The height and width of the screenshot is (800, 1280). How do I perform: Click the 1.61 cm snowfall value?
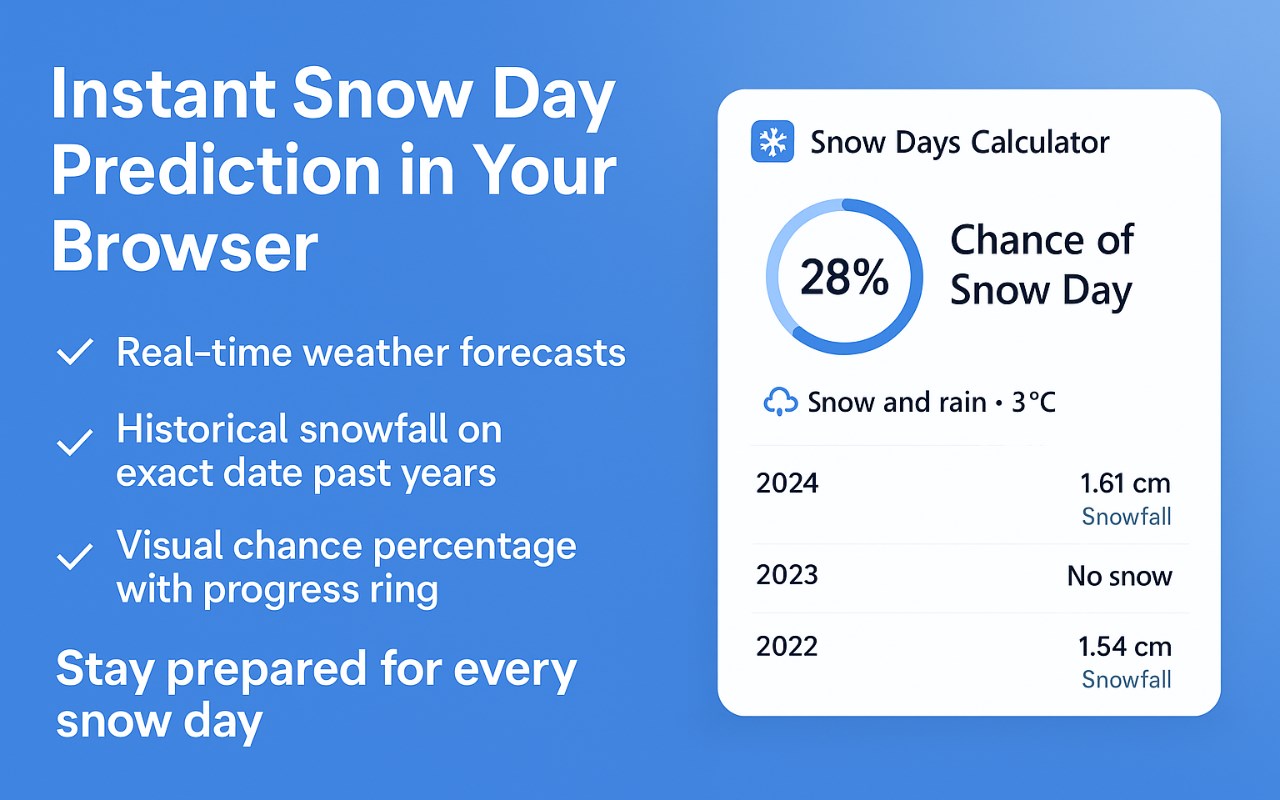(x=1125, y=484)
